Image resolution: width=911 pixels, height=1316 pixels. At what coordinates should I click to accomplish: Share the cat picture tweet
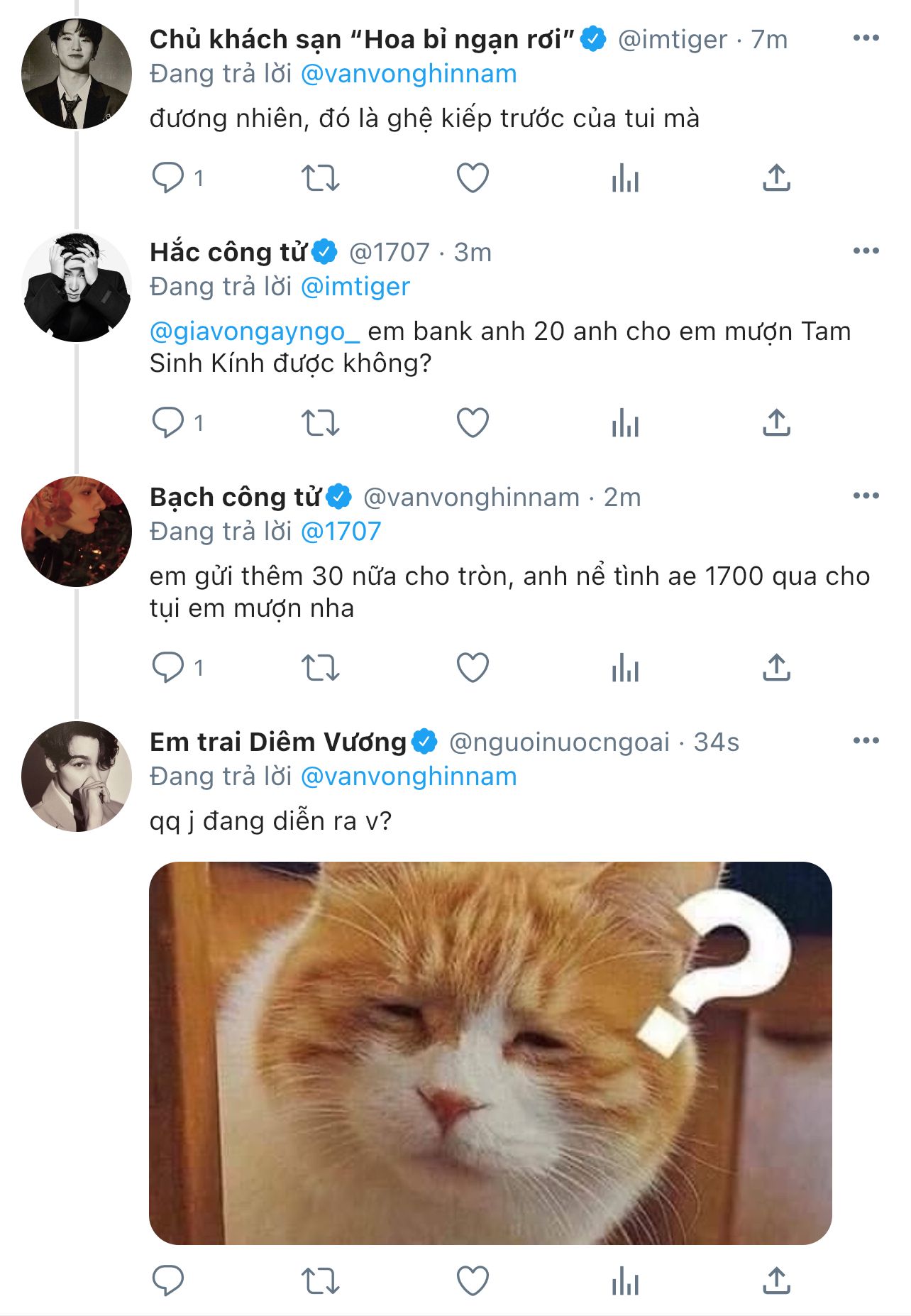click(x=776, y=1281)
